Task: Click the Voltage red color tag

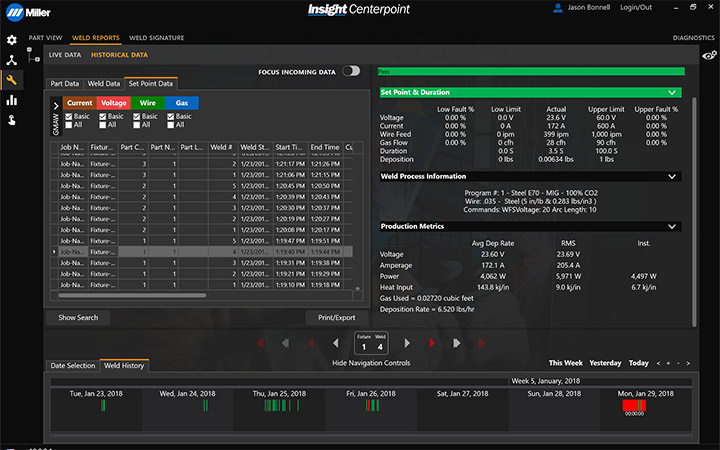Action: pyautogui.click(x=113, y=103)
